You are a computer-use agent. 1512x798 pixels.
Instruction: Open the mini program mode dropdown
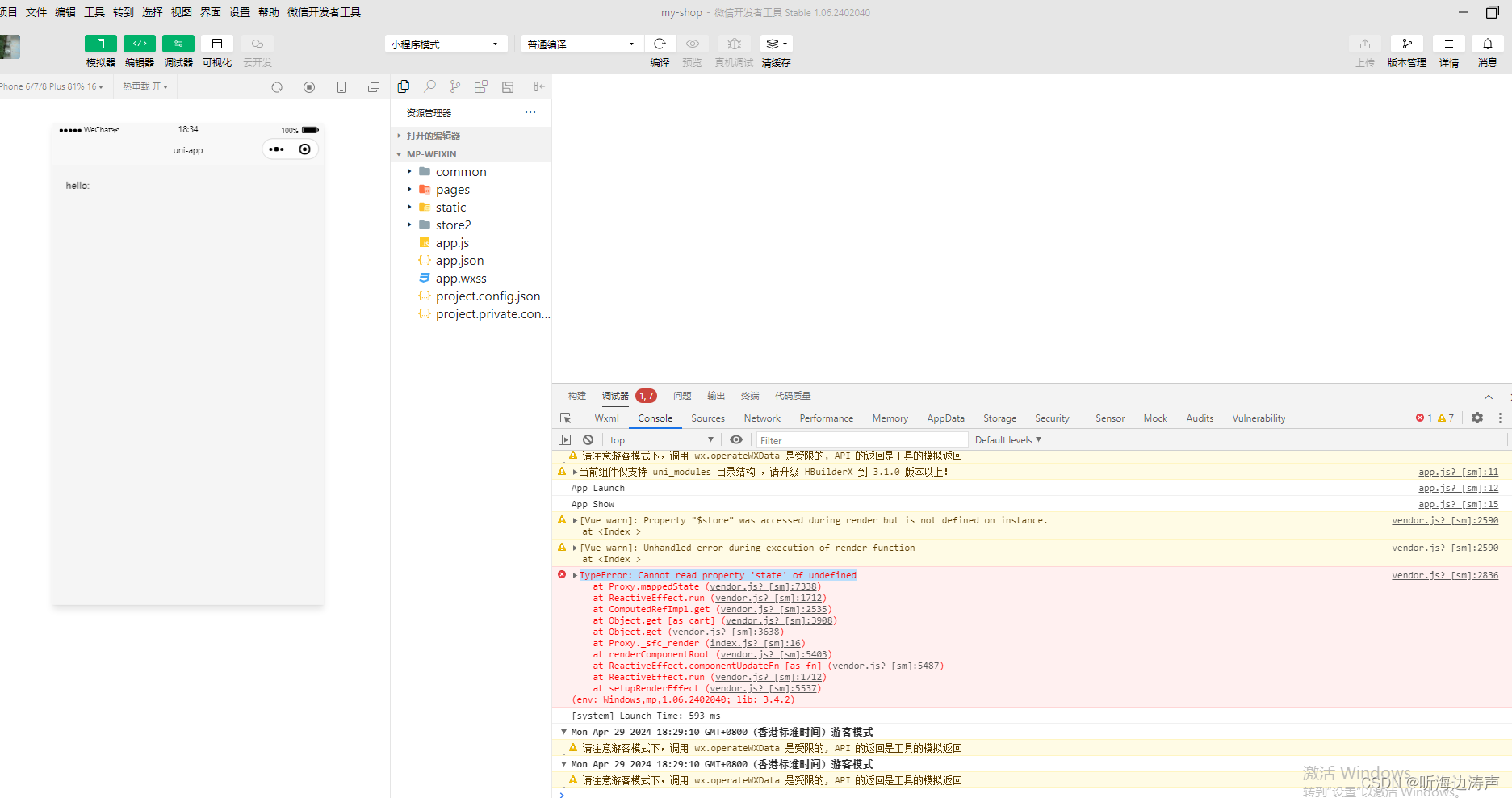click(x=446, y=44)
